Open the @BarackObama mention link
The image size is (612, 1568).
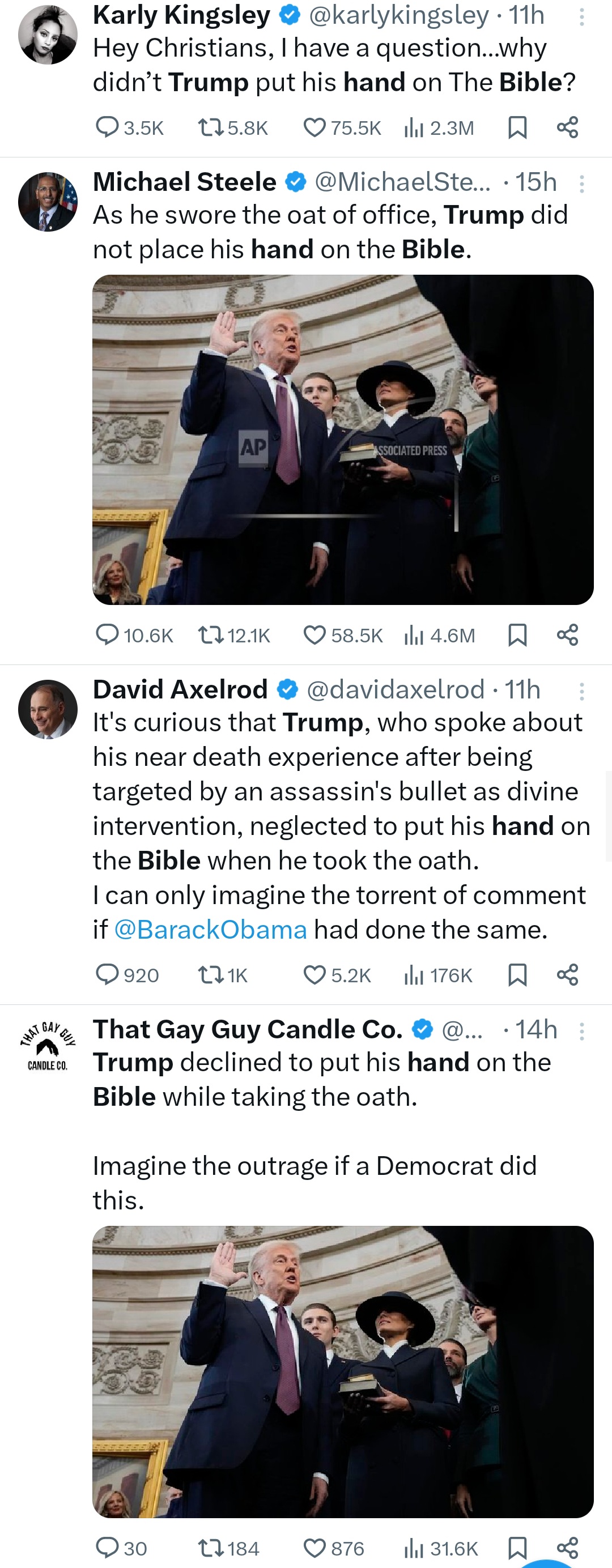[210, 930]
